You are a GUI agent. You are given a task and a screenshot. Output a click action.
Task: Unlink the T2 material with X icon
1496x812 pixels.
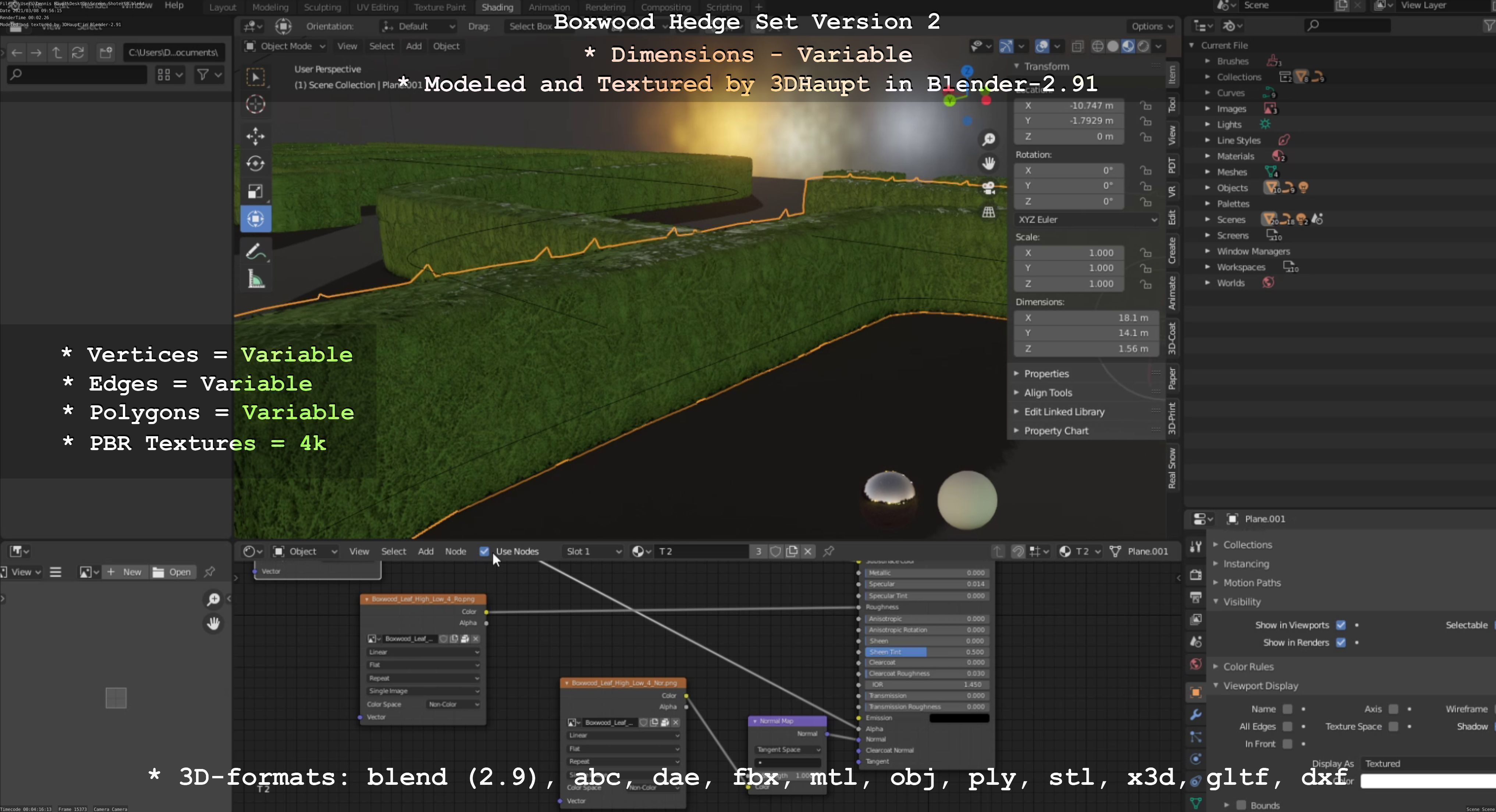click(x=808, y=551)
